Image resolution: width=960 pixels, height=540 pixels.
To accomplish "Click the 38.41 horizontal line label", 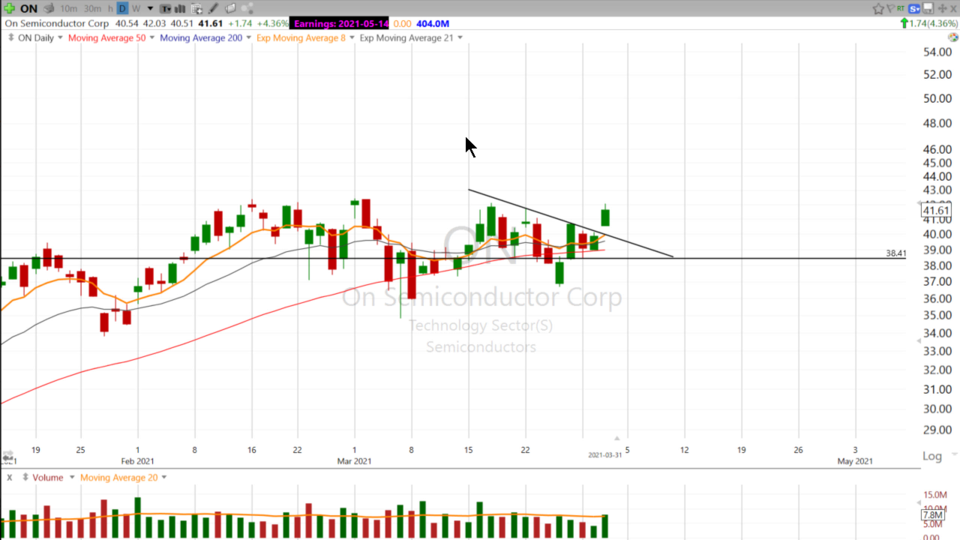I will click(896, 253).
